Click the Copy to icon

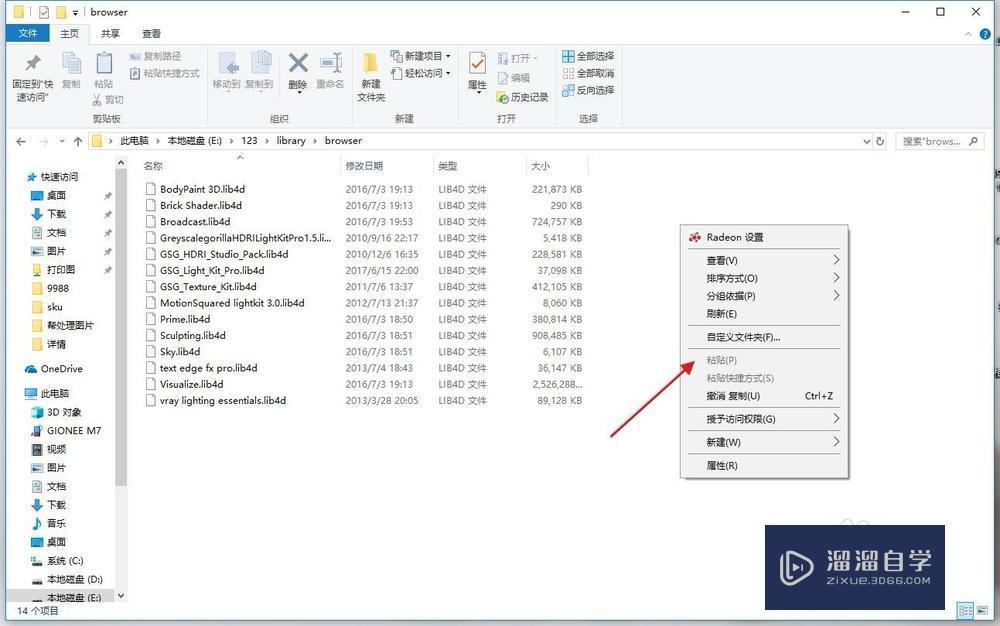pyautogui.click(x=260, y=63)
